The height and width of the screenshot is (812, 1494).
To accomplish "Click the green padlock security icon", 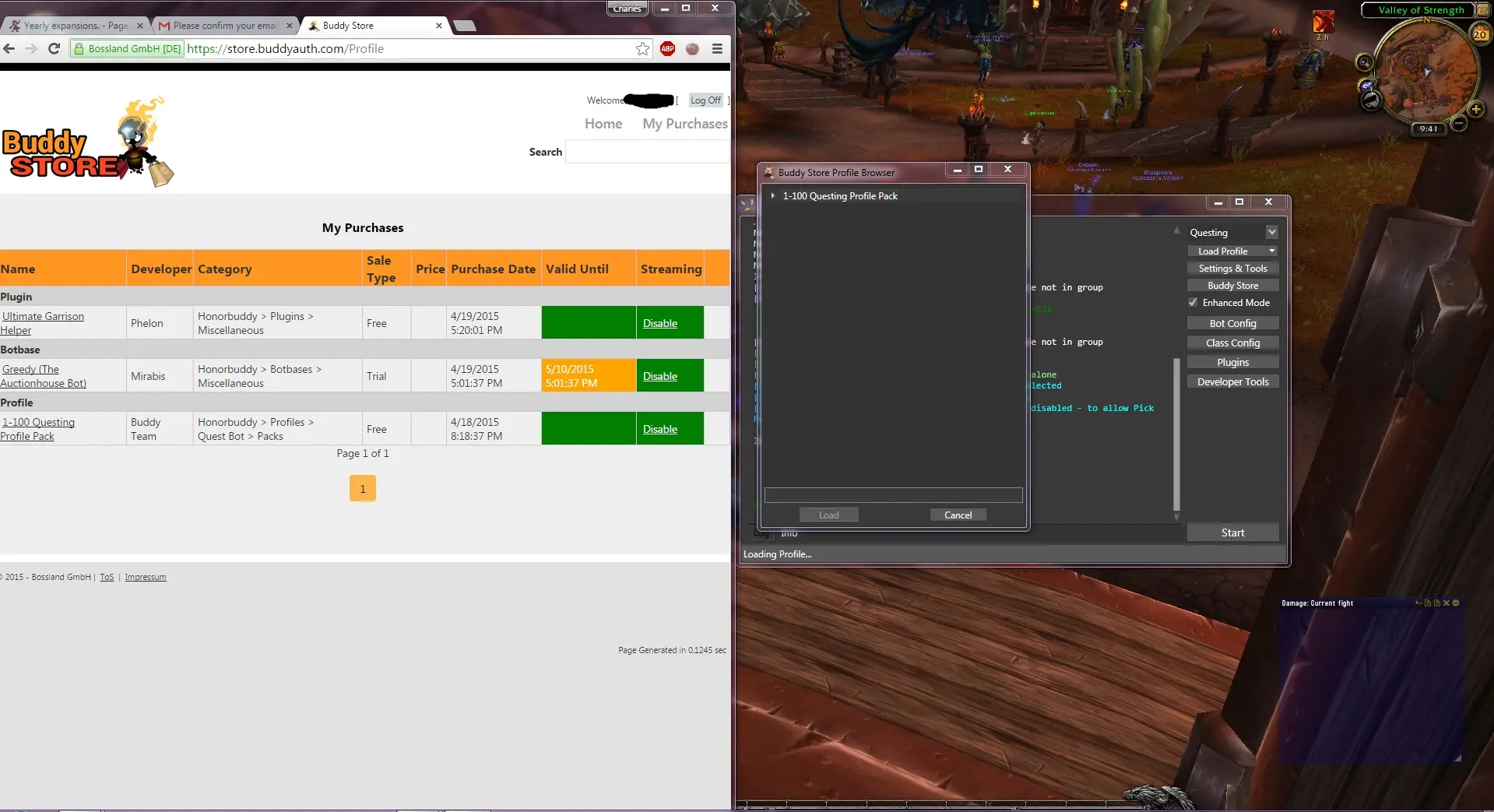I will tap(79, 48).
